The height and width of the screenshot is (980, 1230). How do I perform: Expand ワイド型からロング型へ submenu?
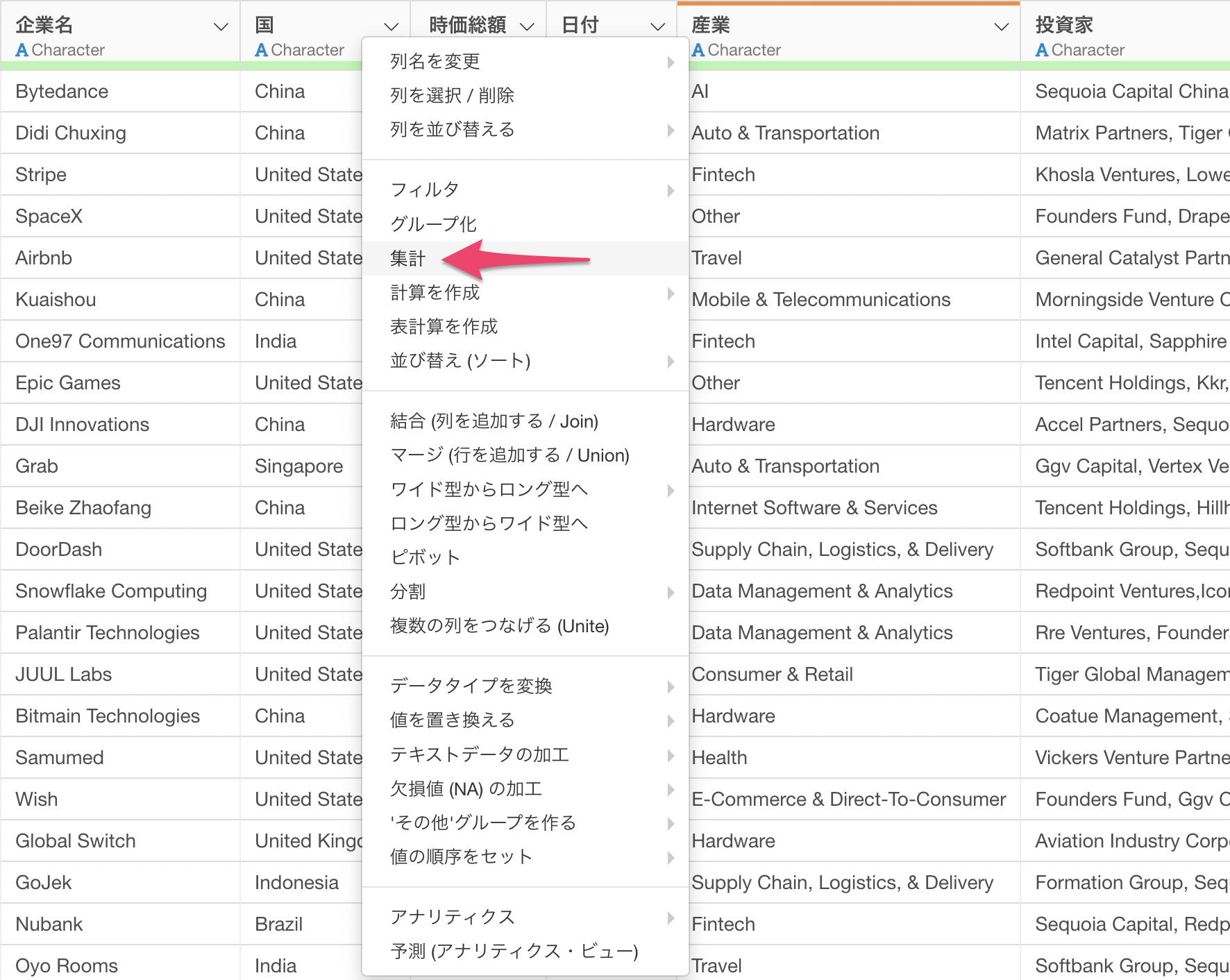[x=525, y=489]
